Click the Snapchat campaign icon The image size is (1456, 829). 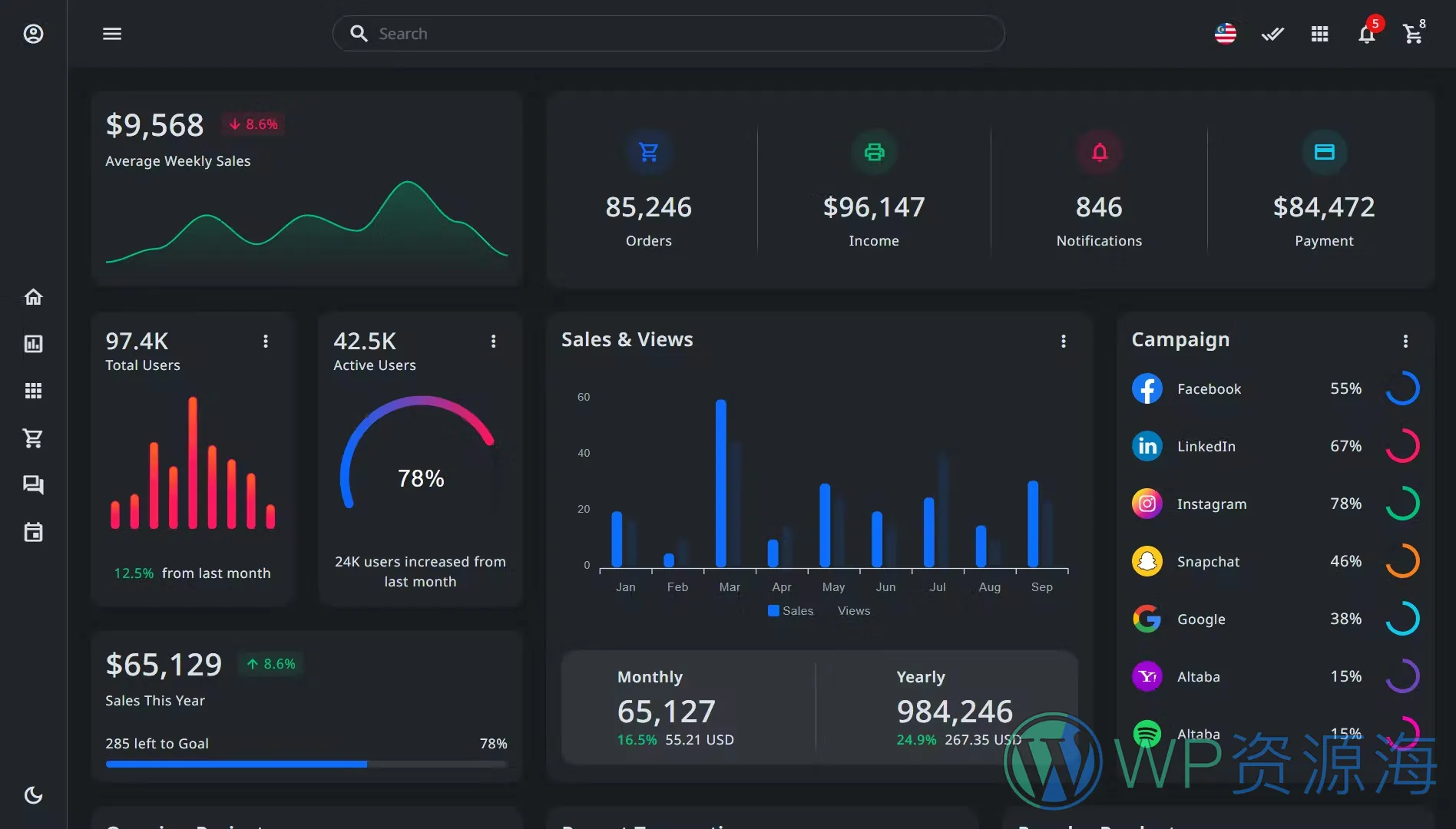coord(1147,561)
